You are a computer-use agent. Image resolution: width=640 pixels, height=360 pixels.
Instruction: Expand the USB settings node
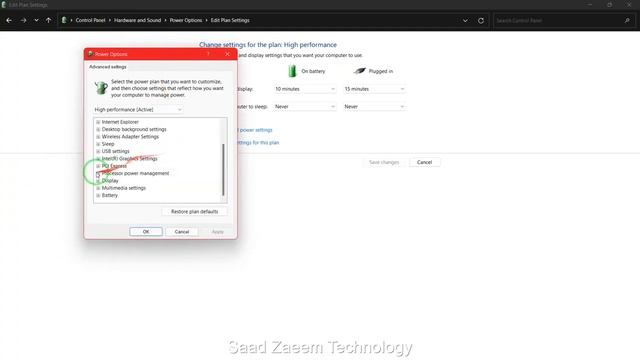(98, 151)
